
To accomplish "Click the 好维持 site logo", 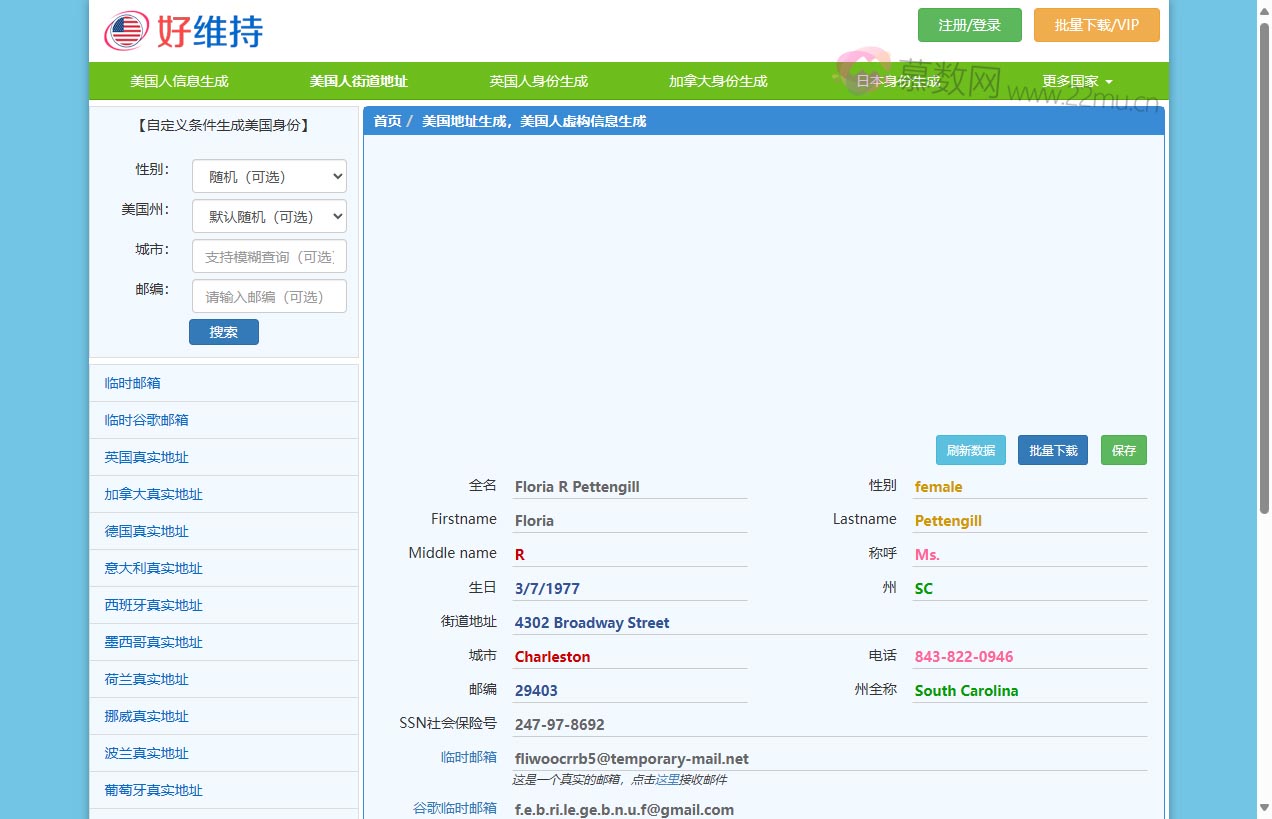I will tap(184, 31).
